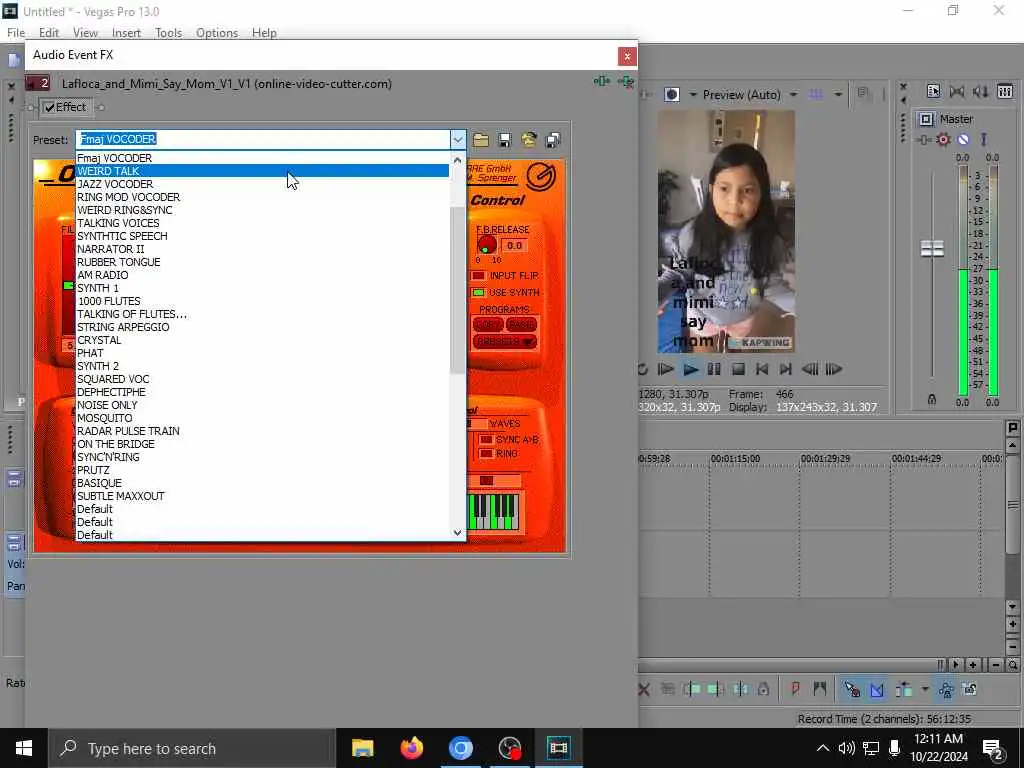
Task: Open the Tools menu
Action: coord(168,33)
